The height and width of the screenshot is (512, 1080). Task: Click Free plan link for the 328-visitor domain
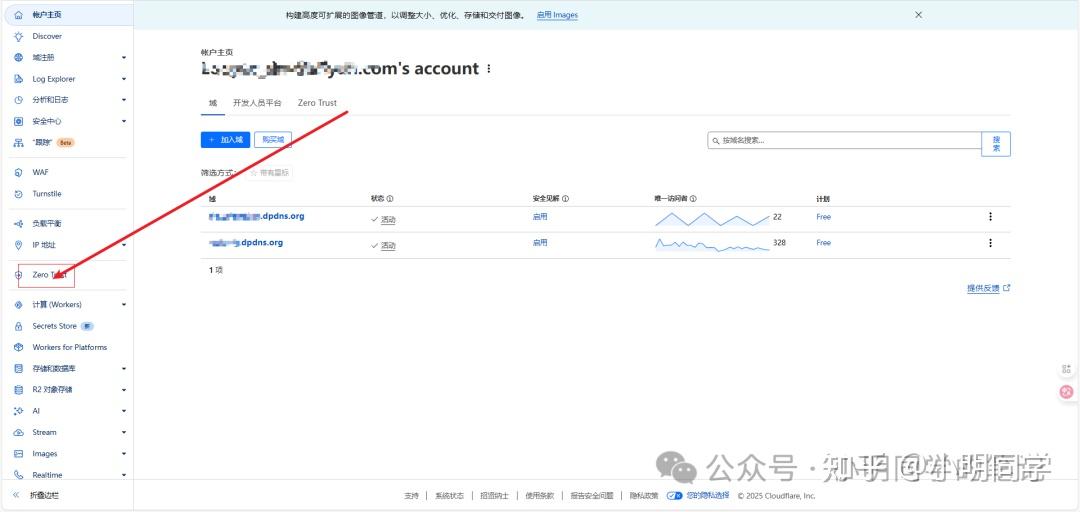(x=824, y=243)
